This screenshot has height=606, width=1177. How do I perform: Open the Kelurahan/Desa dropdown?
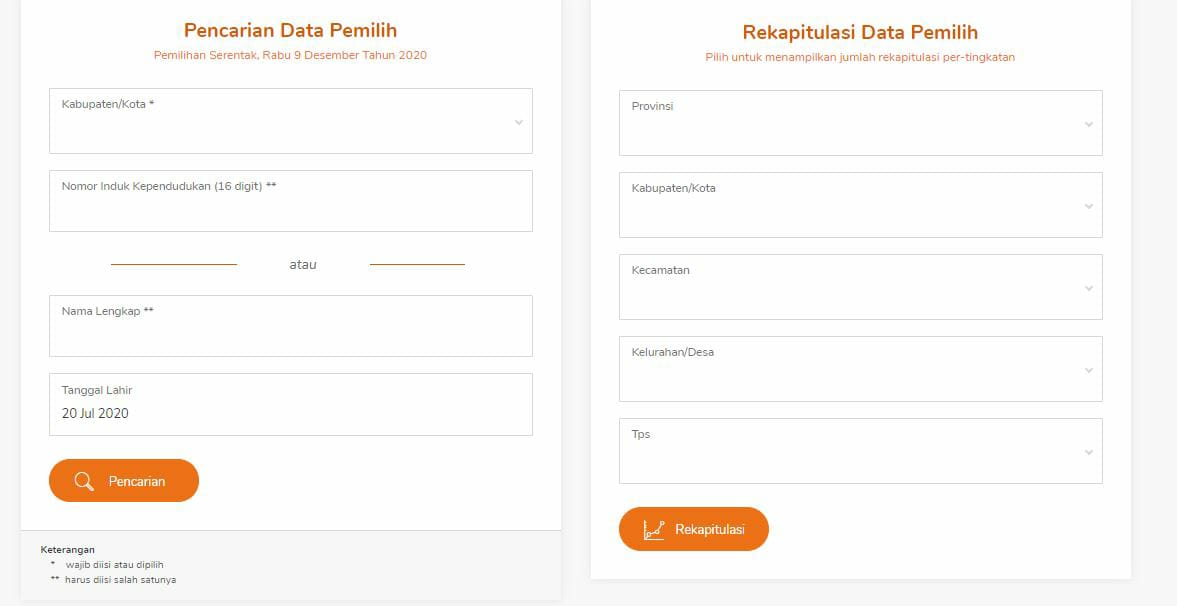860,369
